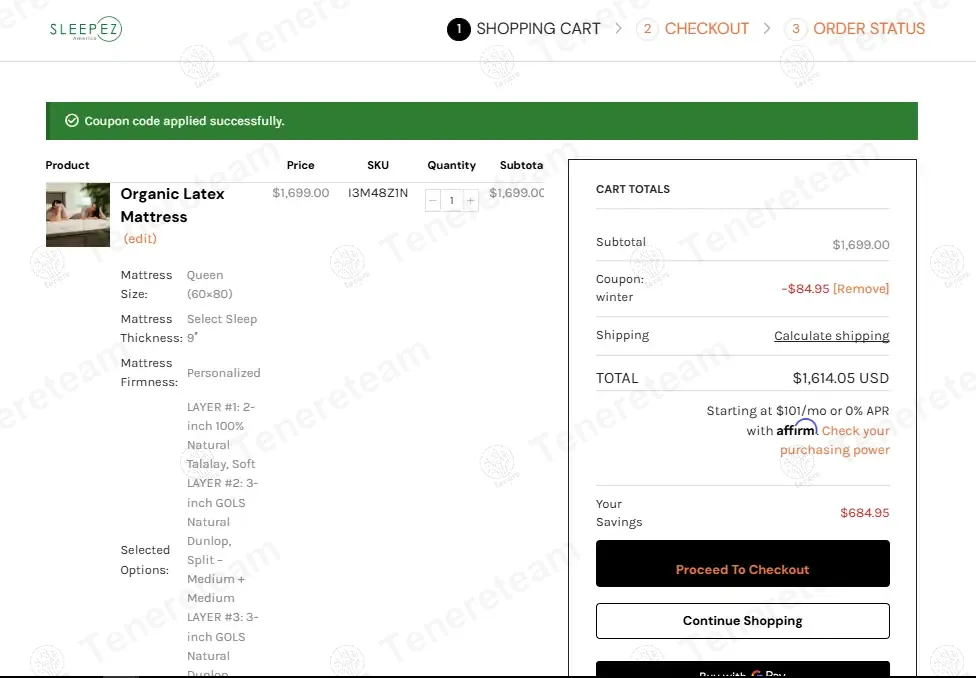Edit the mattress options
Image resolution: width=976 pixels, height=678 pixels.
[x=140, y=239]
